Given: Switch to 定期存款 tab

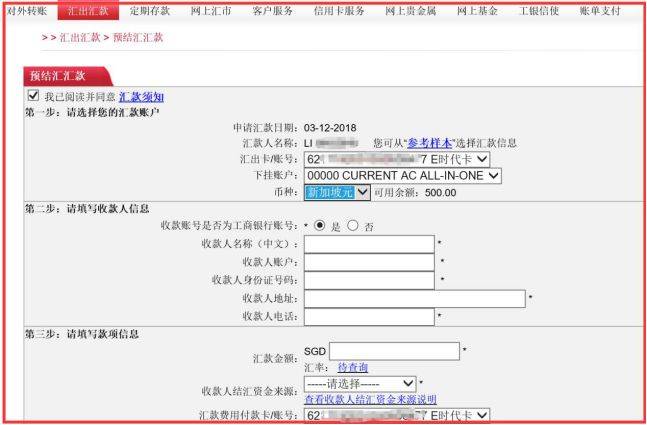Looking at the screenshot, I should click(150, 11).
